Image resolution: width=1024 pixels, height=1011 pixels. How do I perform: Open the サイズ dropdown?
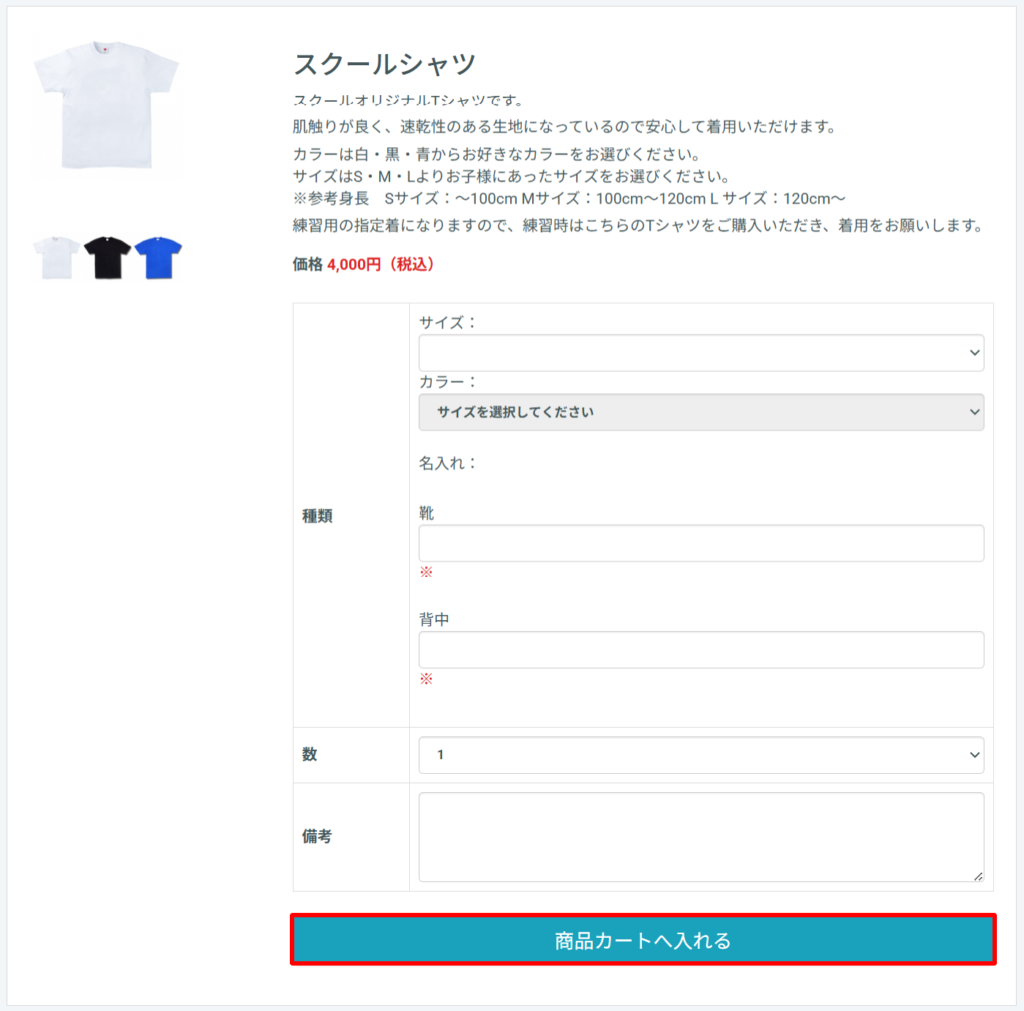click(x=701, y=353)
